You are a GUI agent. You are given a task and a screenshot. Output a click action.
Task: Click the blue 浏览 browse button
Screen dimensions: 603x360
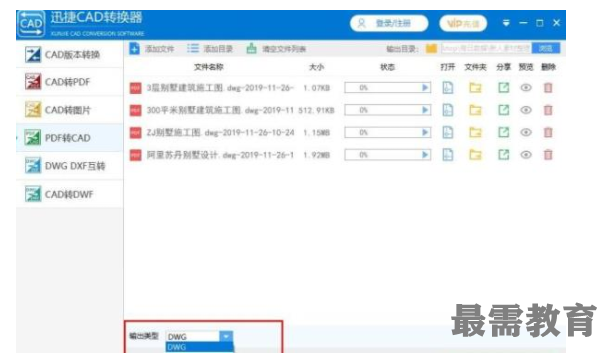pyautogui.click(x=546, y=48)
